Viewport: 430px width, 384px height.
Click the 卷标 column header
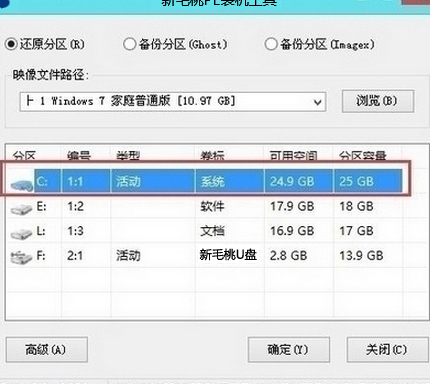212,156
